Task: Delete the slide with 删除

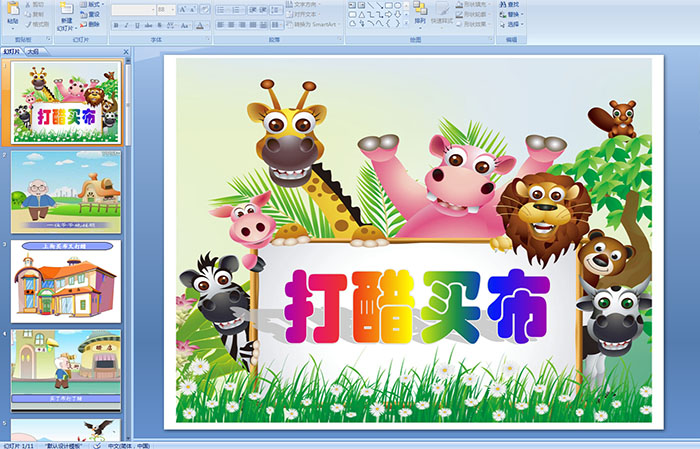Action: click(90, 24)
